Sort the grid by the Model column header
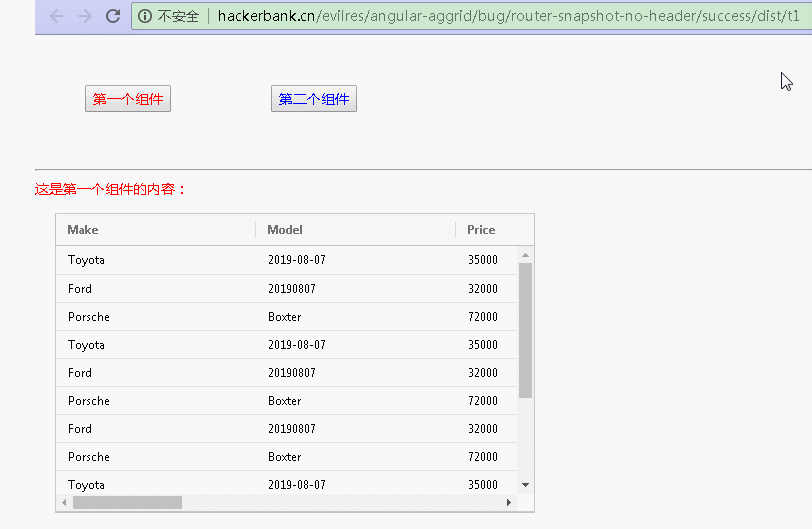Image resolution: width=812 pixels, height=529 pixels. (356, 230)
